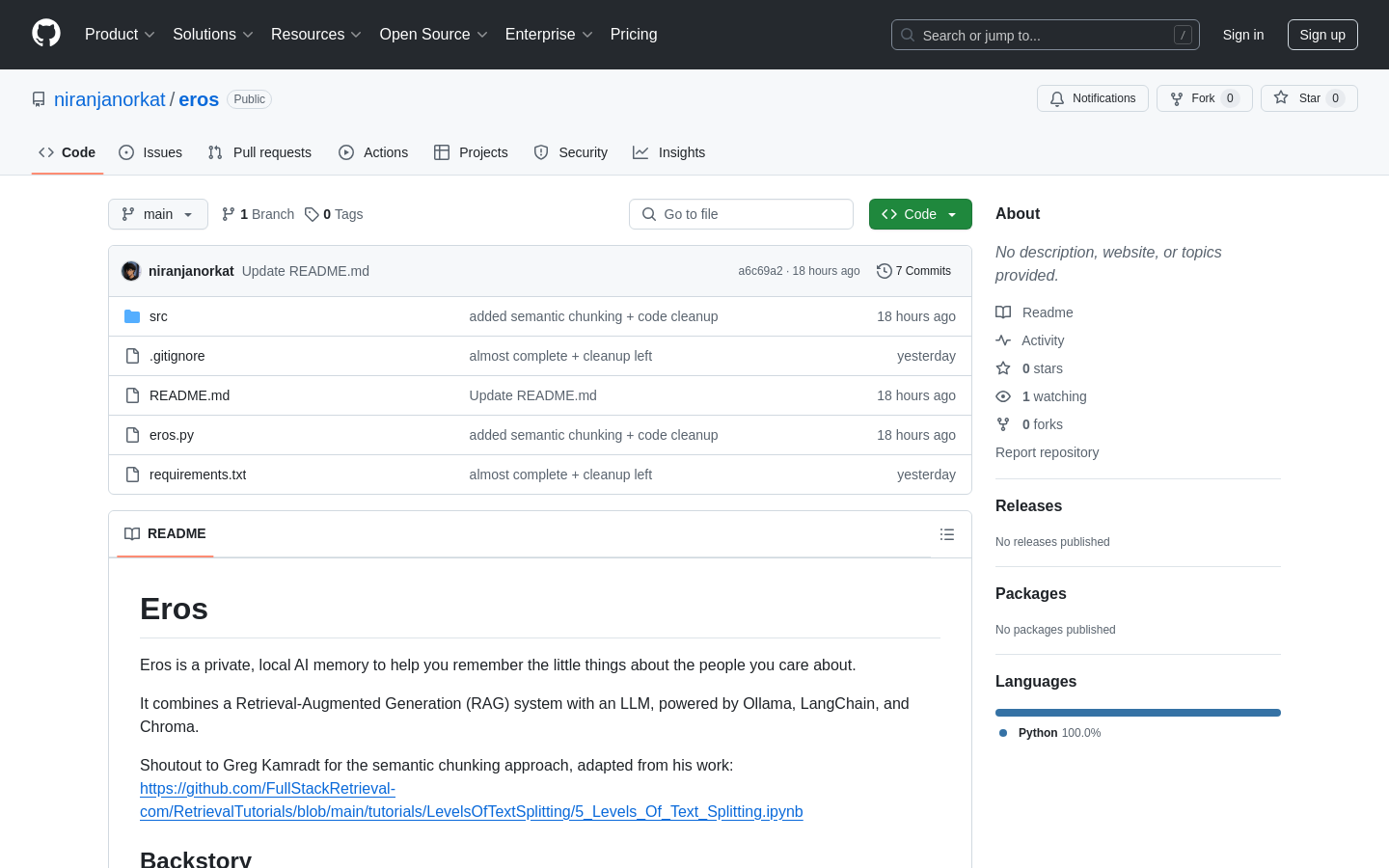
Task: Click the book icon in README tab
Action: 132,534
